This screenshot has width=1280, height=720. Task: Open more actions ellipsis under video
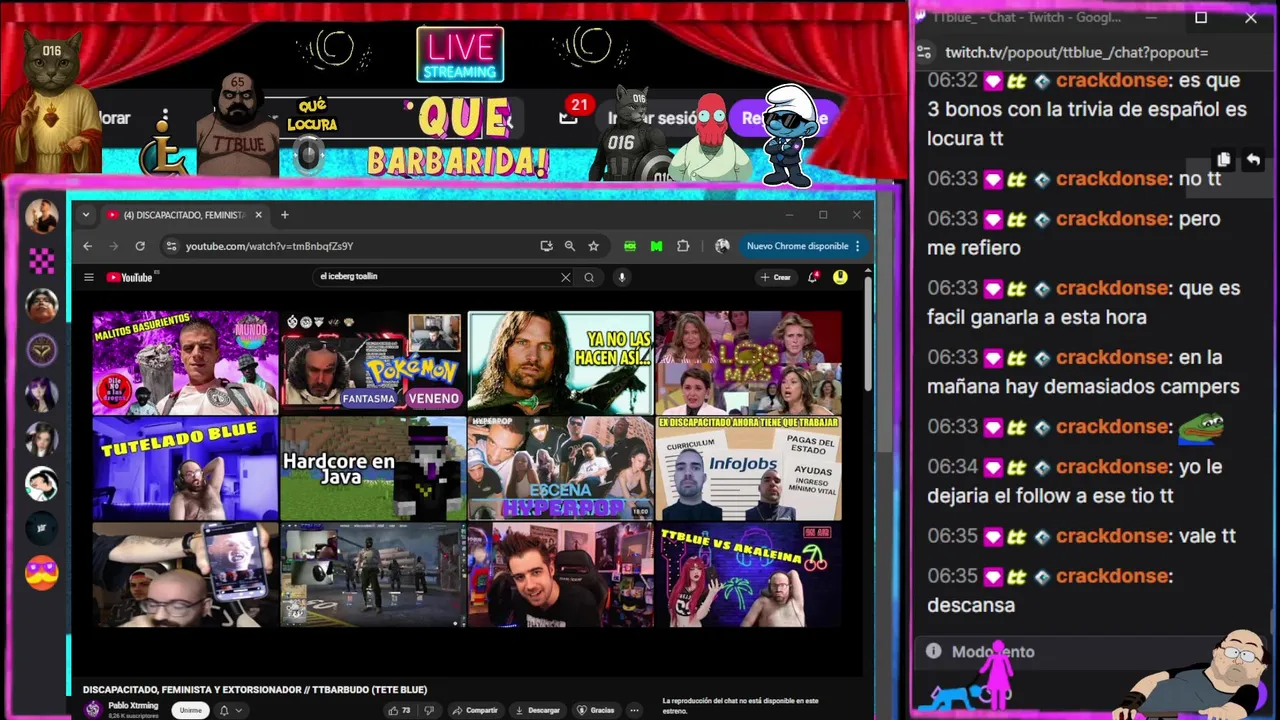pos(634,710)
